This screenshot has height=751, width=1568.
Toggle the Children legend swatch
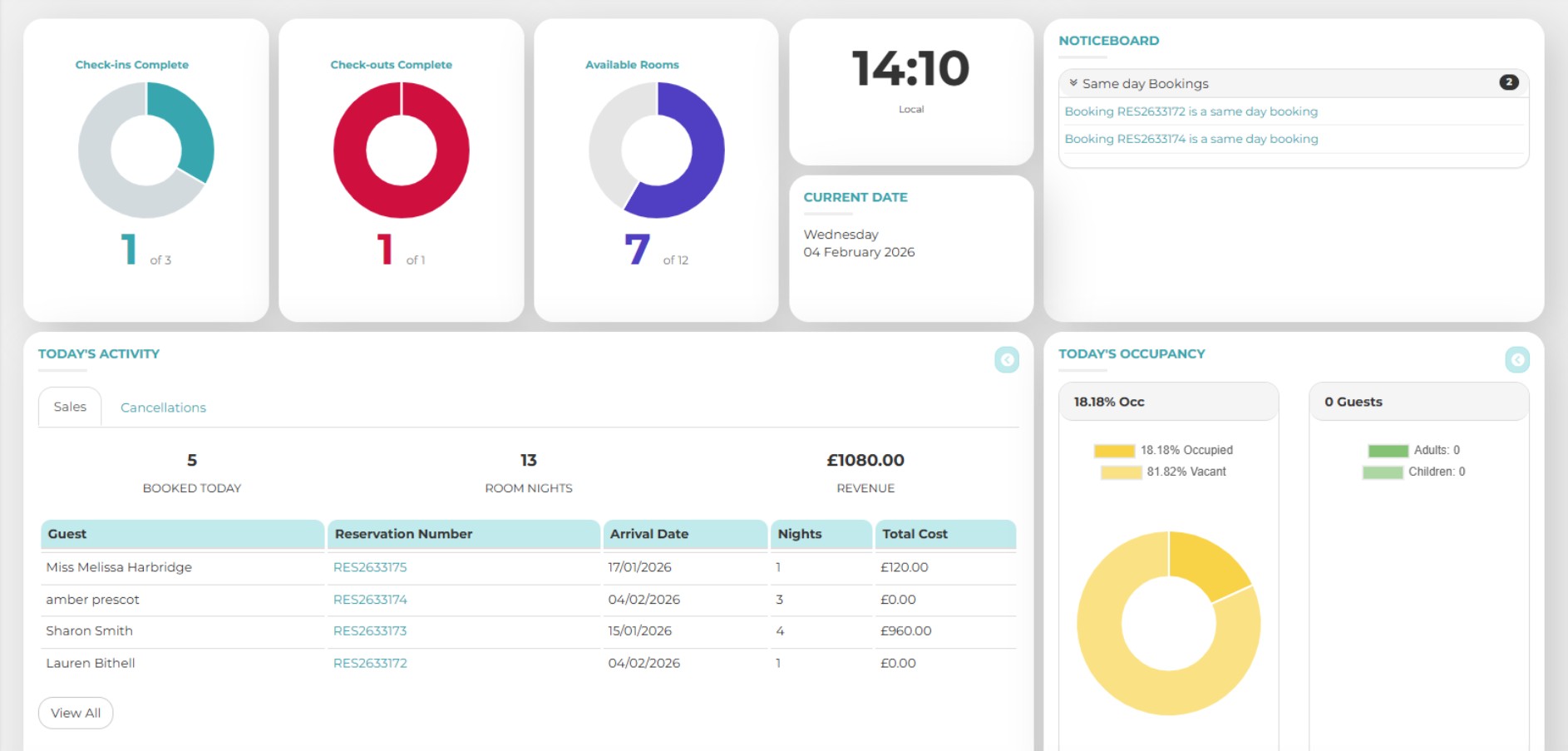(1383, 472)
